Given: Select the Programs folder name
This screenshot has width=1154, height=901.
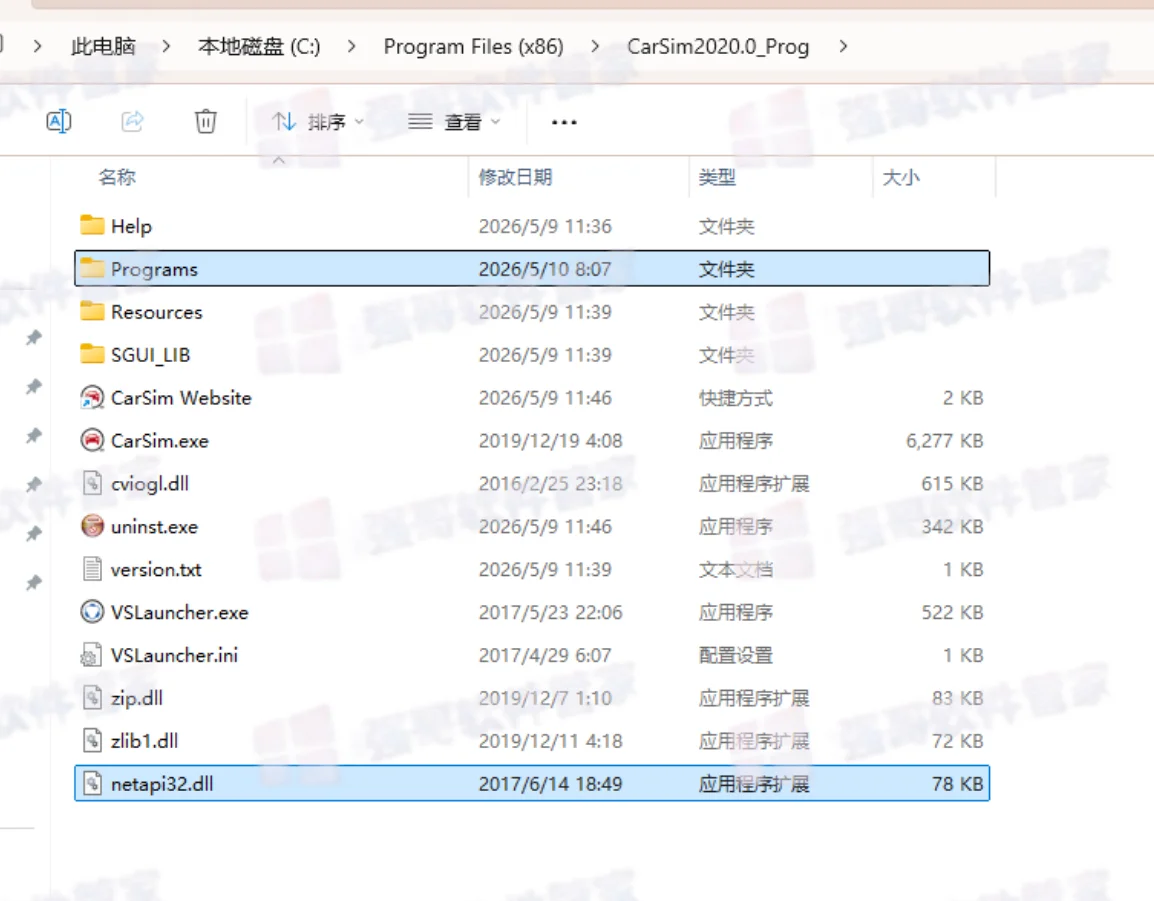Looking at the screenshot, I should [154, 269].
